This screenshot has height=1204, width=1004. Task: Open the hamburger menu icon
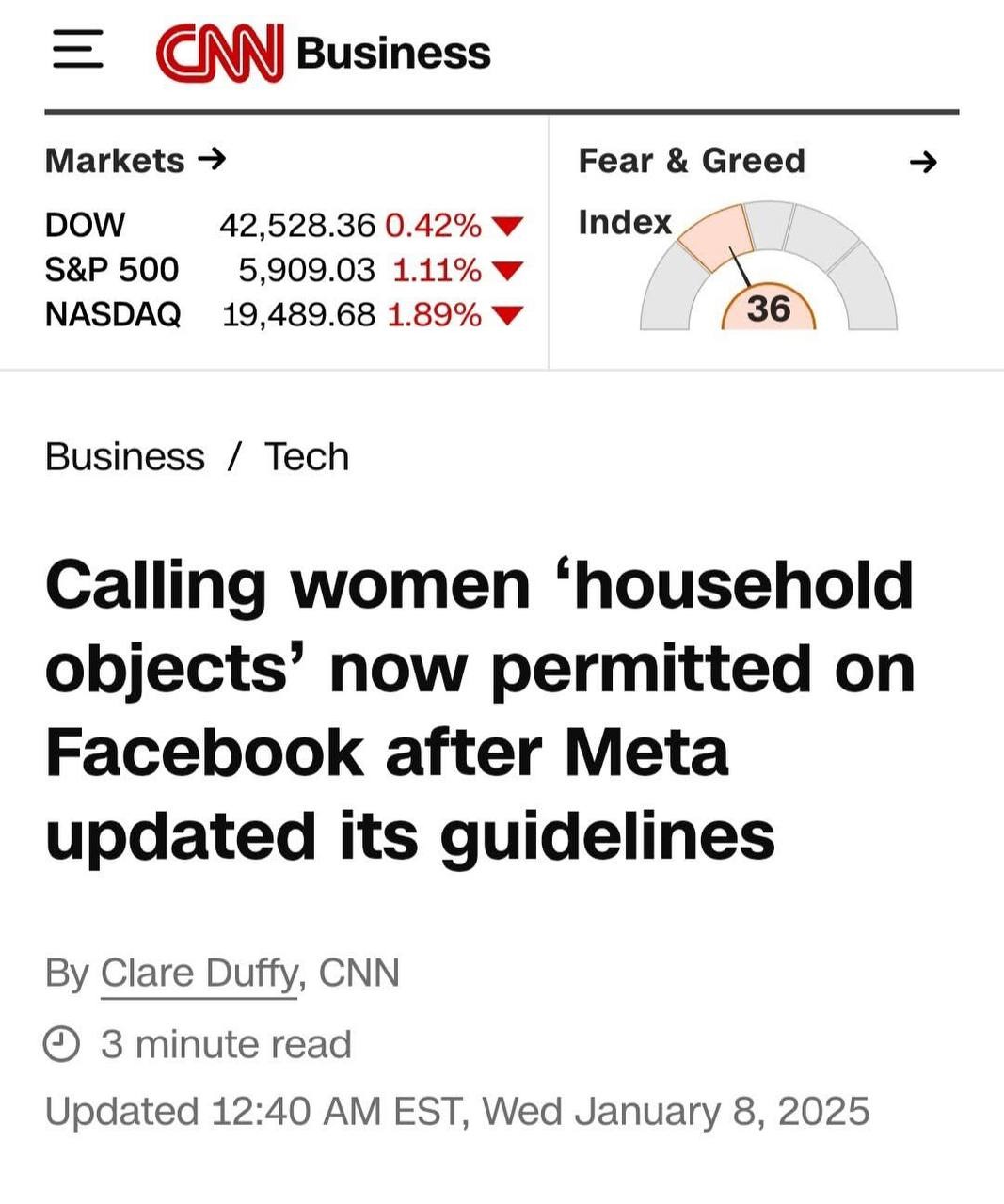pyautogui.click(x=77, y=50)
